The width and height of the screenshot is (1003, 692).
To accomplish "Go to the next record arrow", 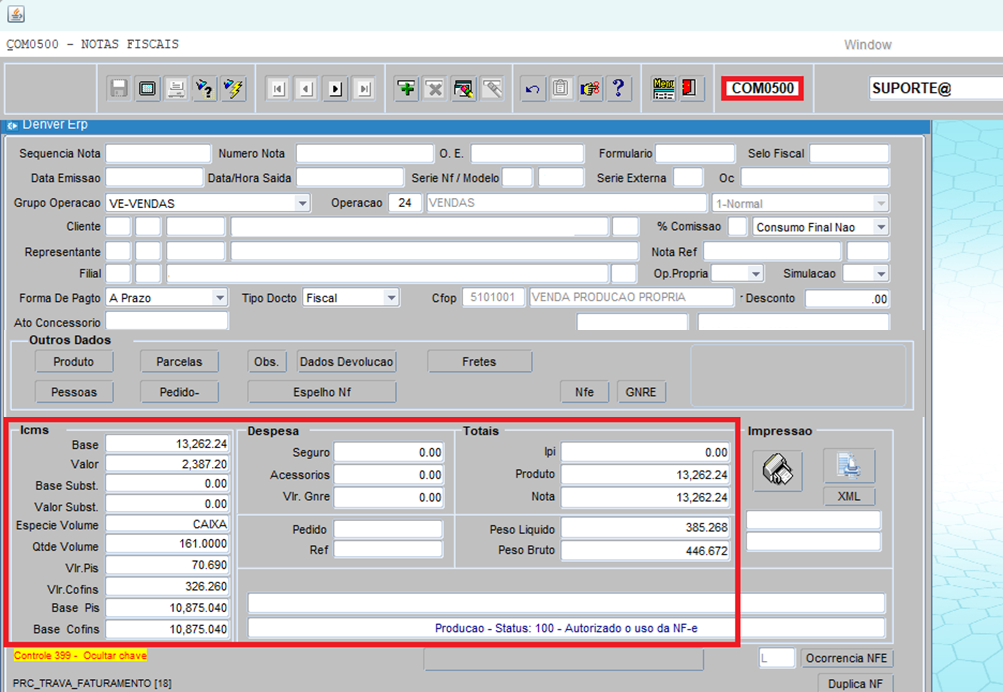I will tap(336, 89).
